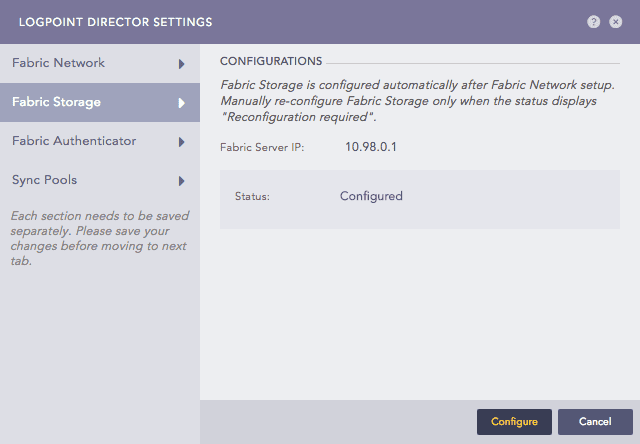Expand the arrow beside Fabric Network
This screenshot has width=640, height=444.
pyautogui.click(x=182, y=64)
